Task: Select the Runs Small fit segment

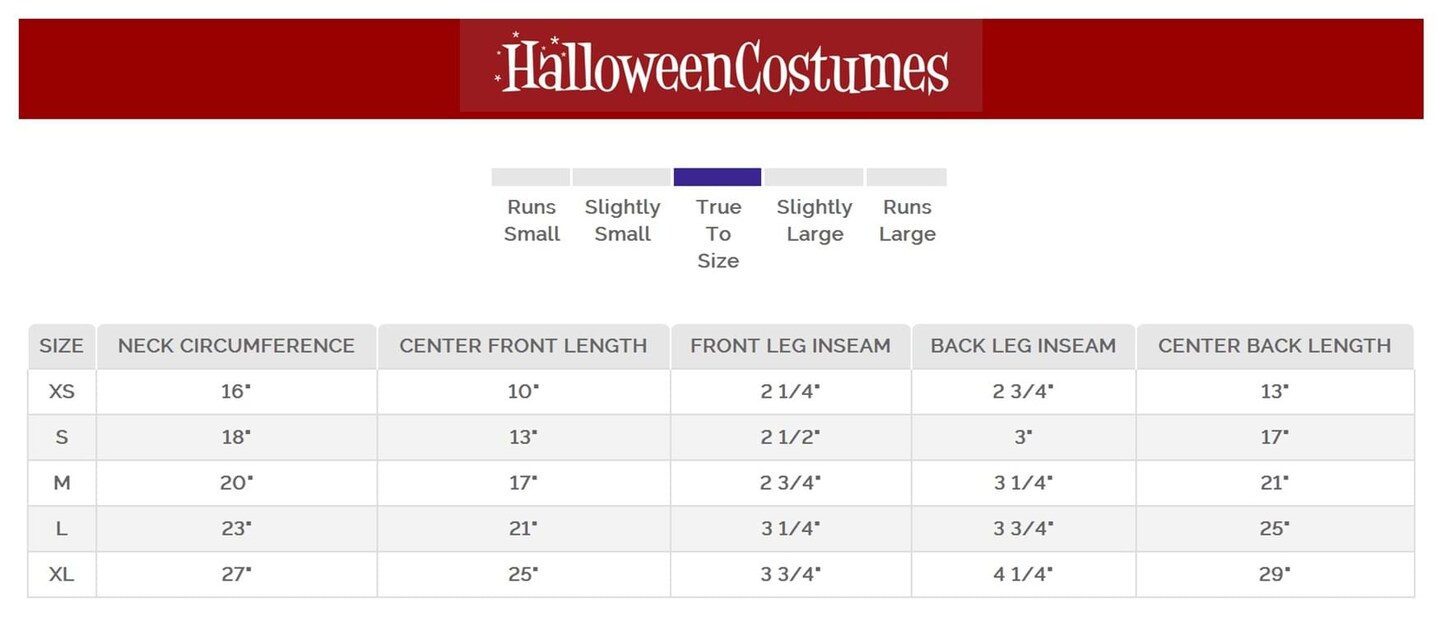Action: [x=530, y=177]
